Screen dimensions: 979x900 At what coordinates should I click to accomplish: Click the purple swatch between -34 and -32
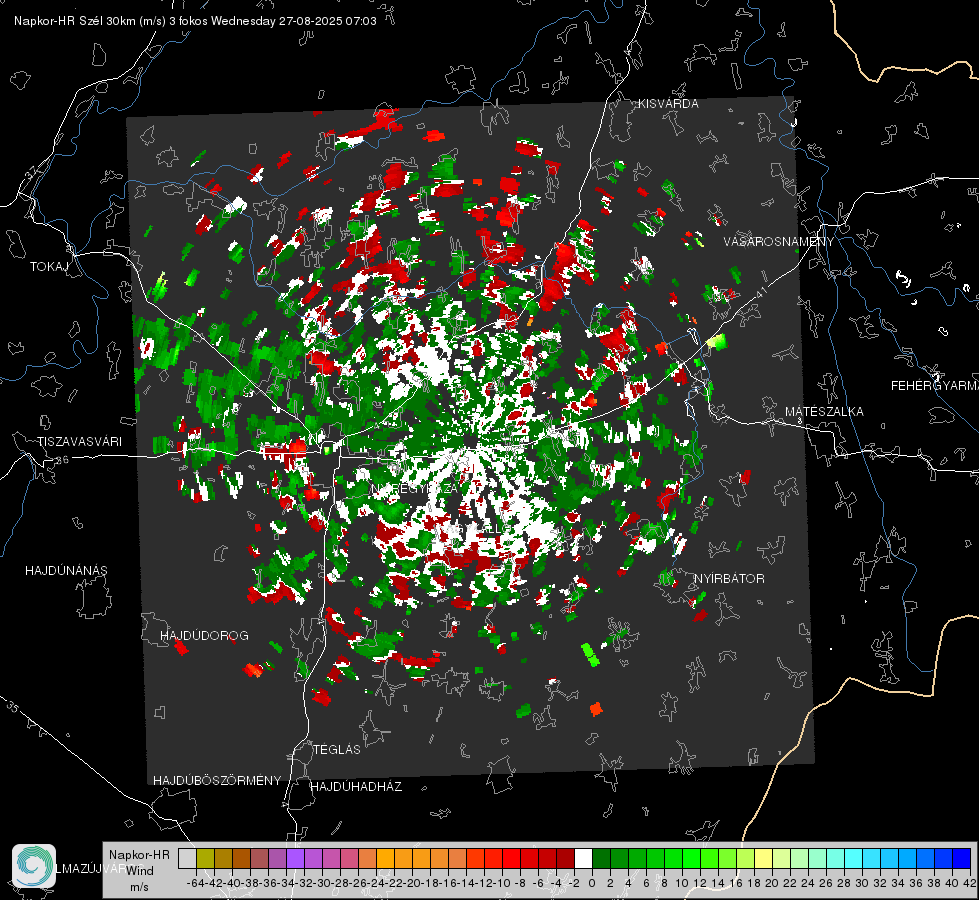pyautogui.click(x=295, y=858)
